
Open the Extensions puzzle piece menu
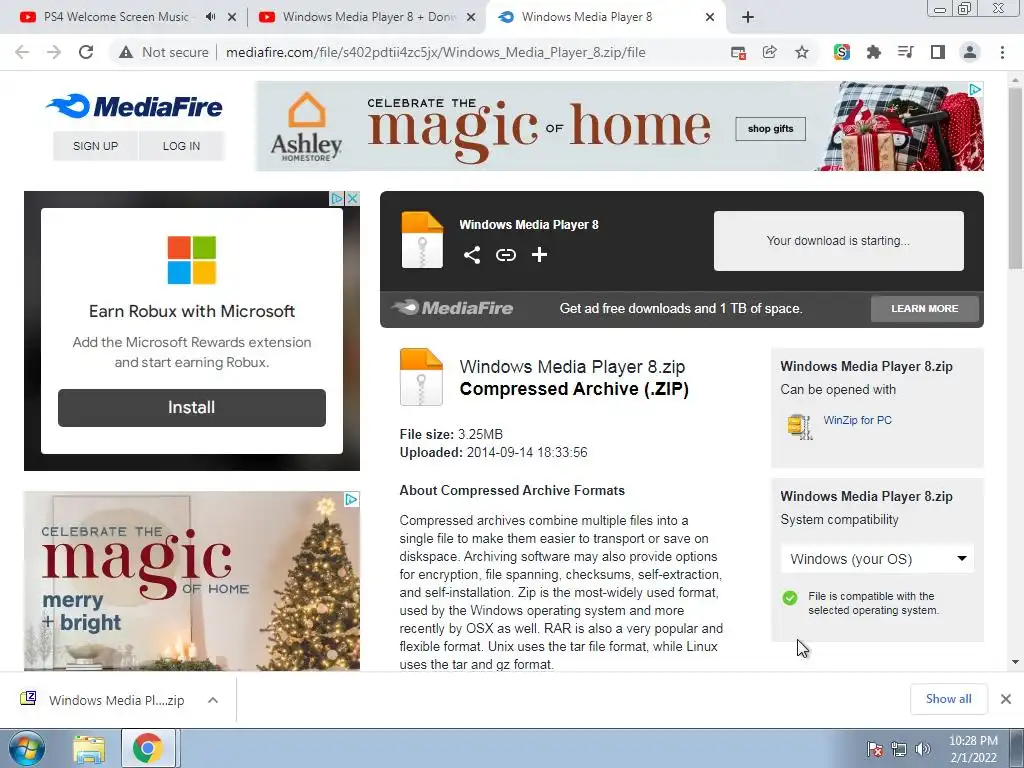point(873,52)
